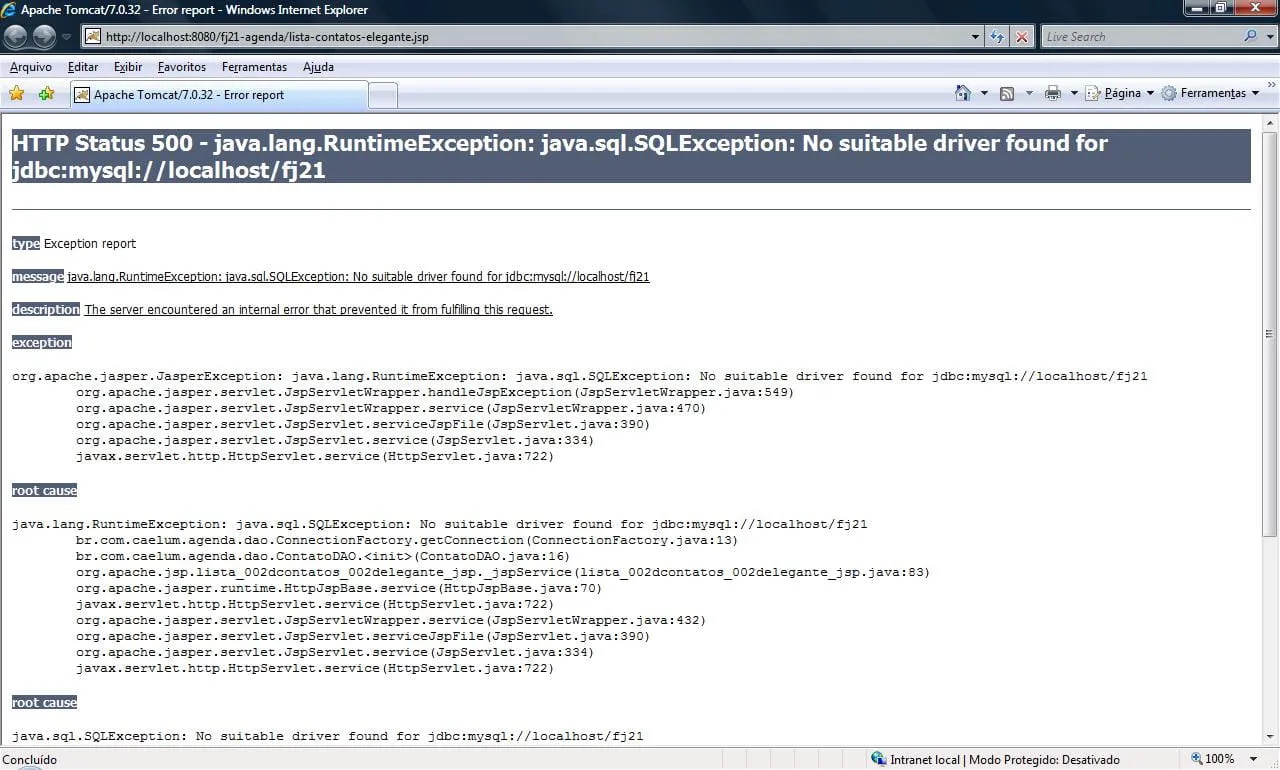The height and width of the screenshot is (770, 1280).
Task: Click the lista_002dcontatos_002delegante_jsp stack line
Action: pos(503,572)
